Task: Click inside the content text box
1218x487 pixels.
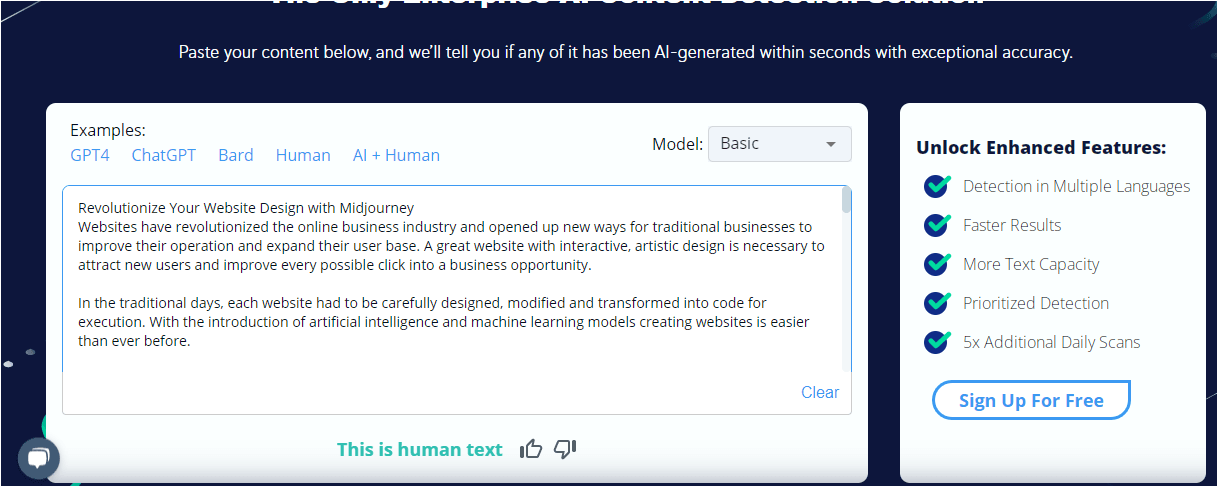Action: [457, 299]
